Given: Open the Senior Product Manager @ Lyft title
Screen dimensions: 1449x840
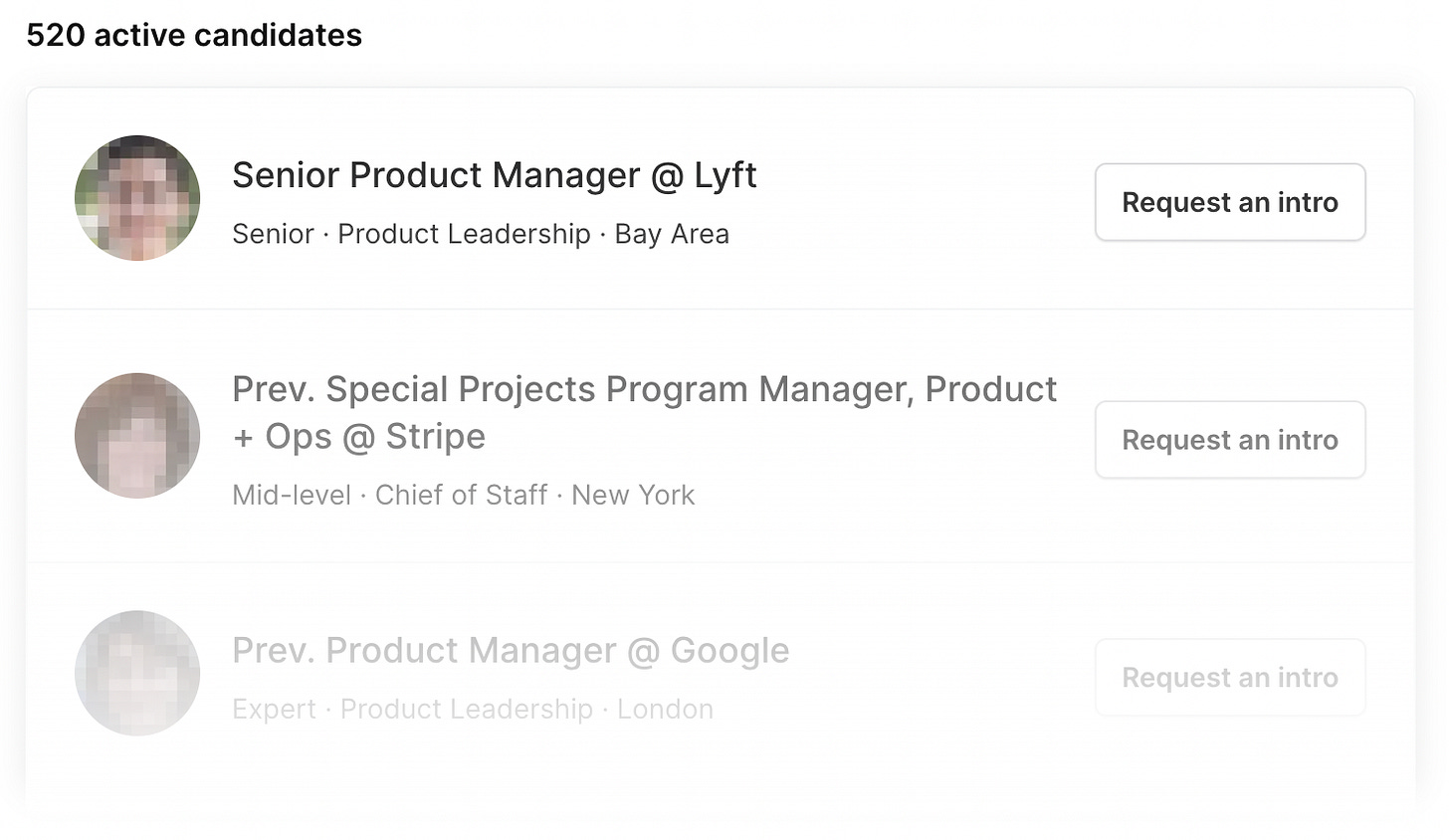Looking at the screenshot, I should pos(495,175).
